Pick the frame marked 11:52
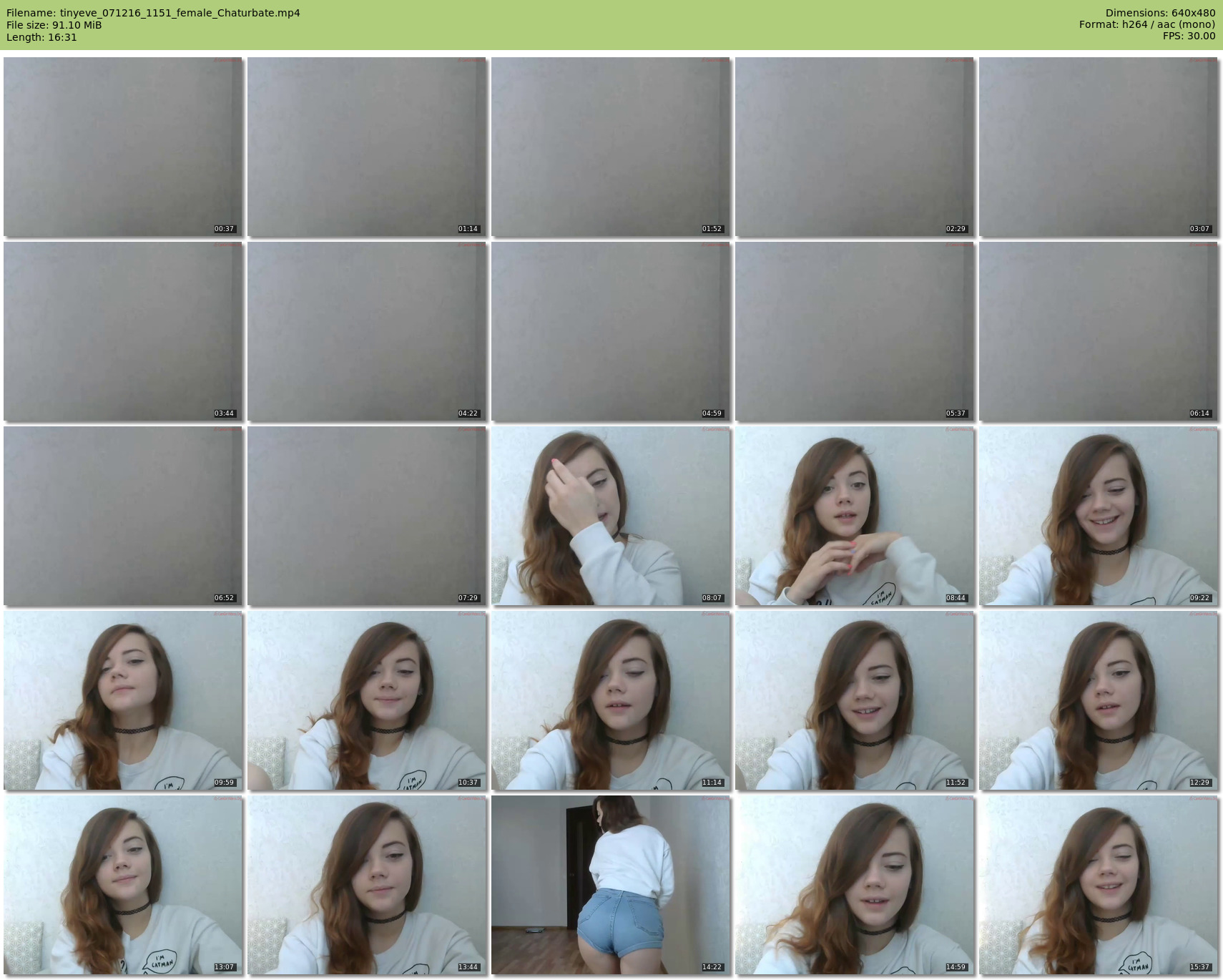Image resolution: width=1223 pixels, height=980 pixels. 855,700
